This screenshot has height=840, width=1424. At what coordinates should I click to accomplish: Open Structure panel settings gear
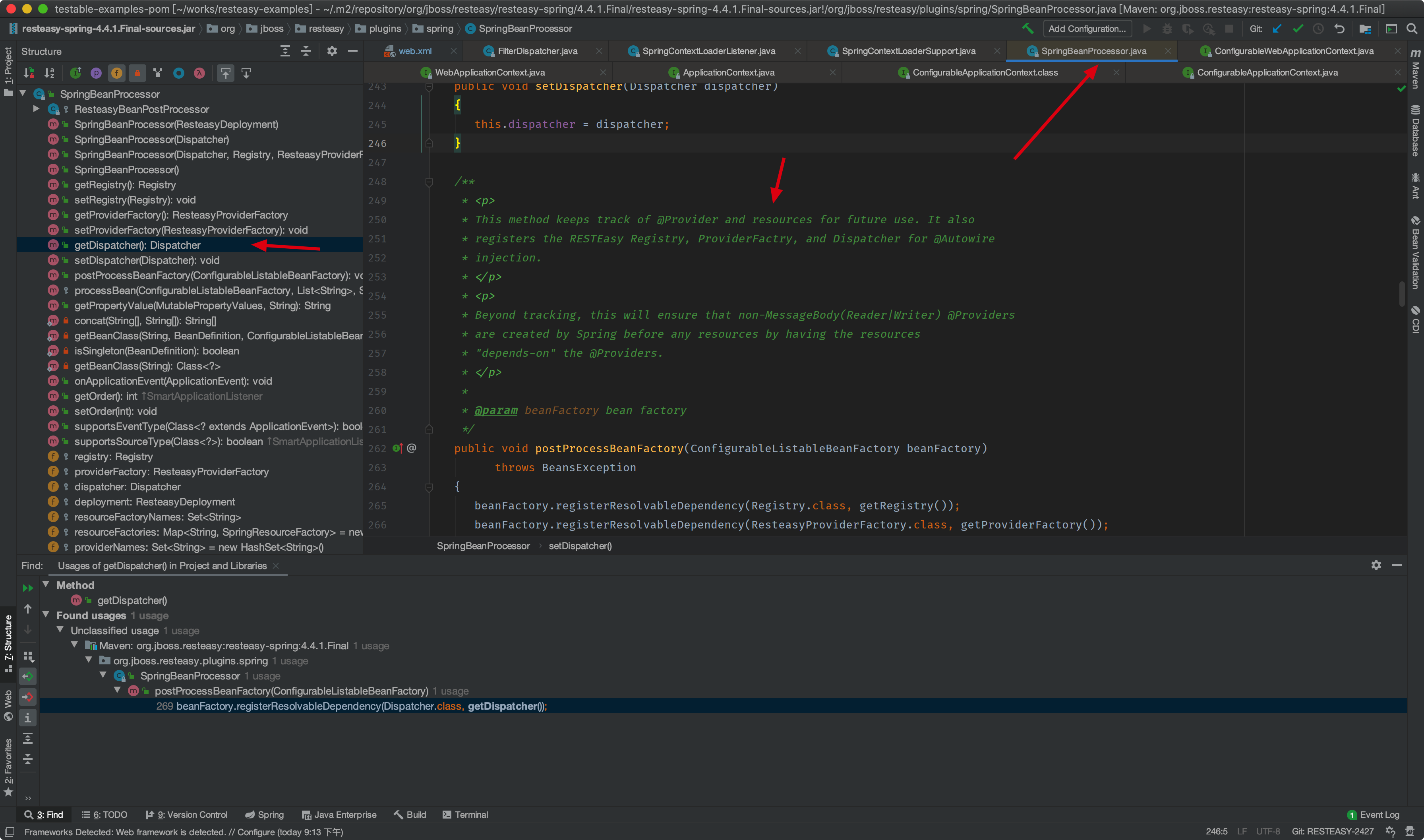(332, 51)
